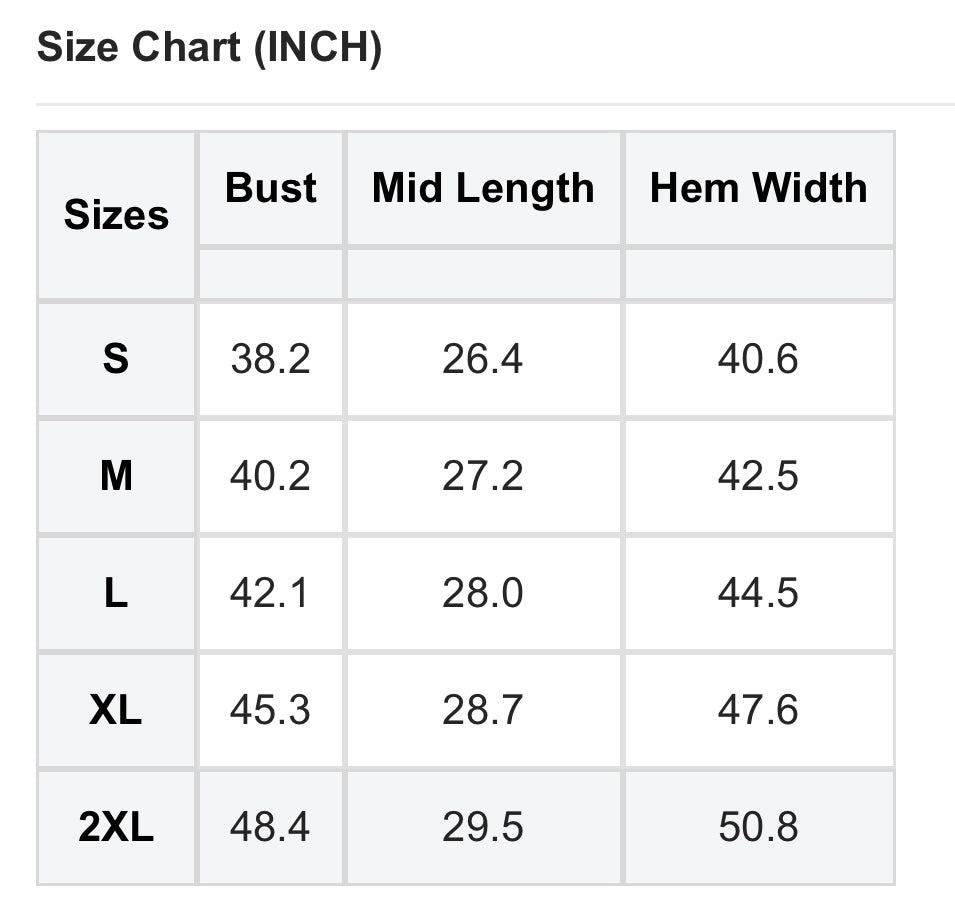Viewport: 955px width, 906px height.
Task: Select bust value 45.3 for XL
Action: pyautogui.click(x=270, y=711)
